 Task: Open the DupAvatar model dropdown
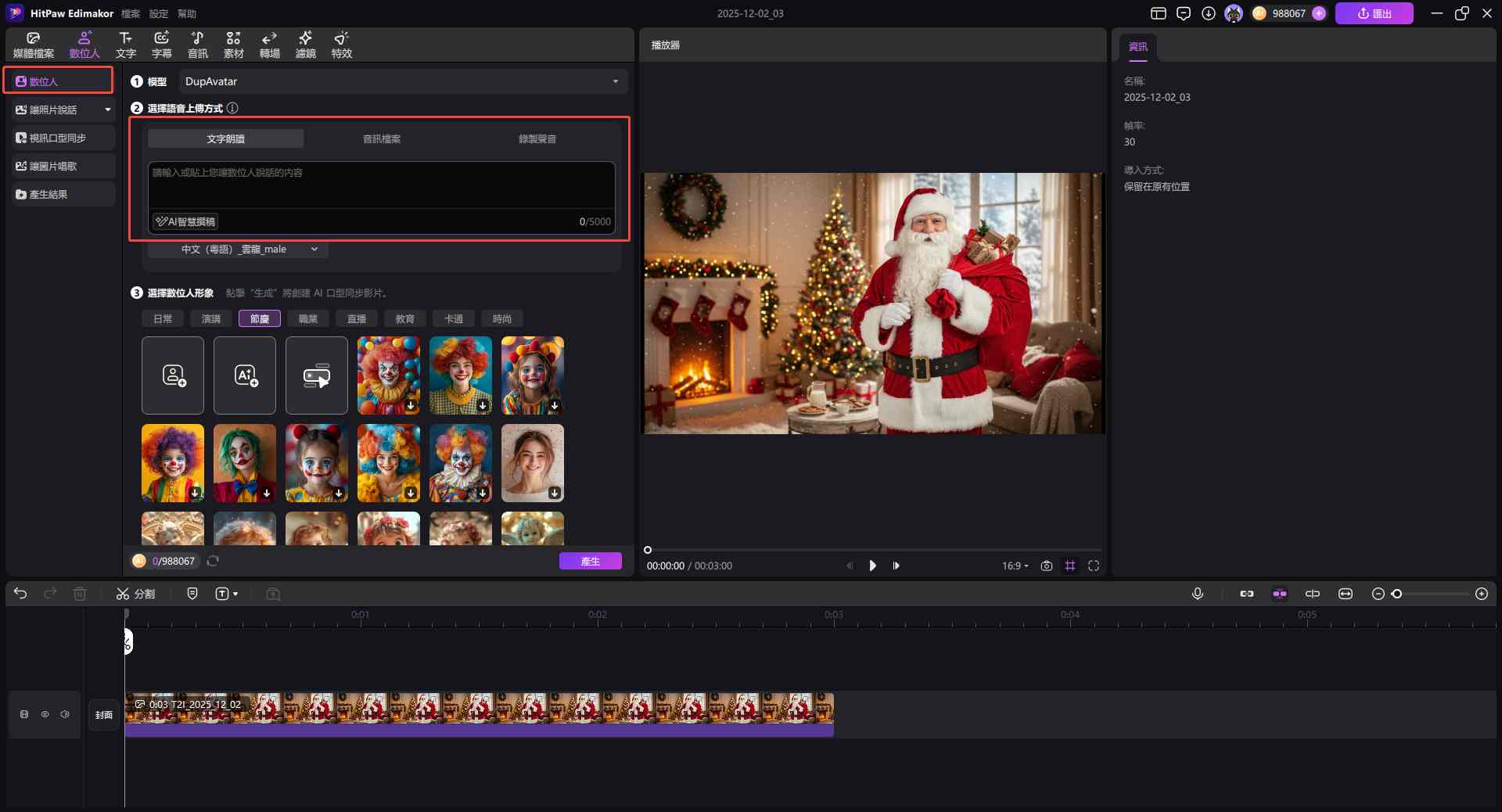pyautogui.click(x=403, y=81)
